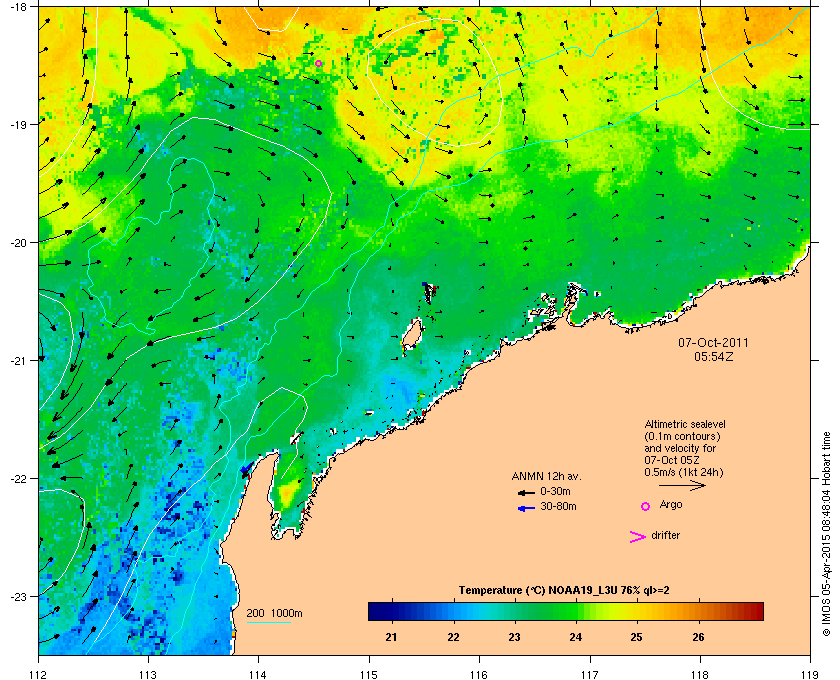Click the 200 1000m depth label

(x=274, y=614)
